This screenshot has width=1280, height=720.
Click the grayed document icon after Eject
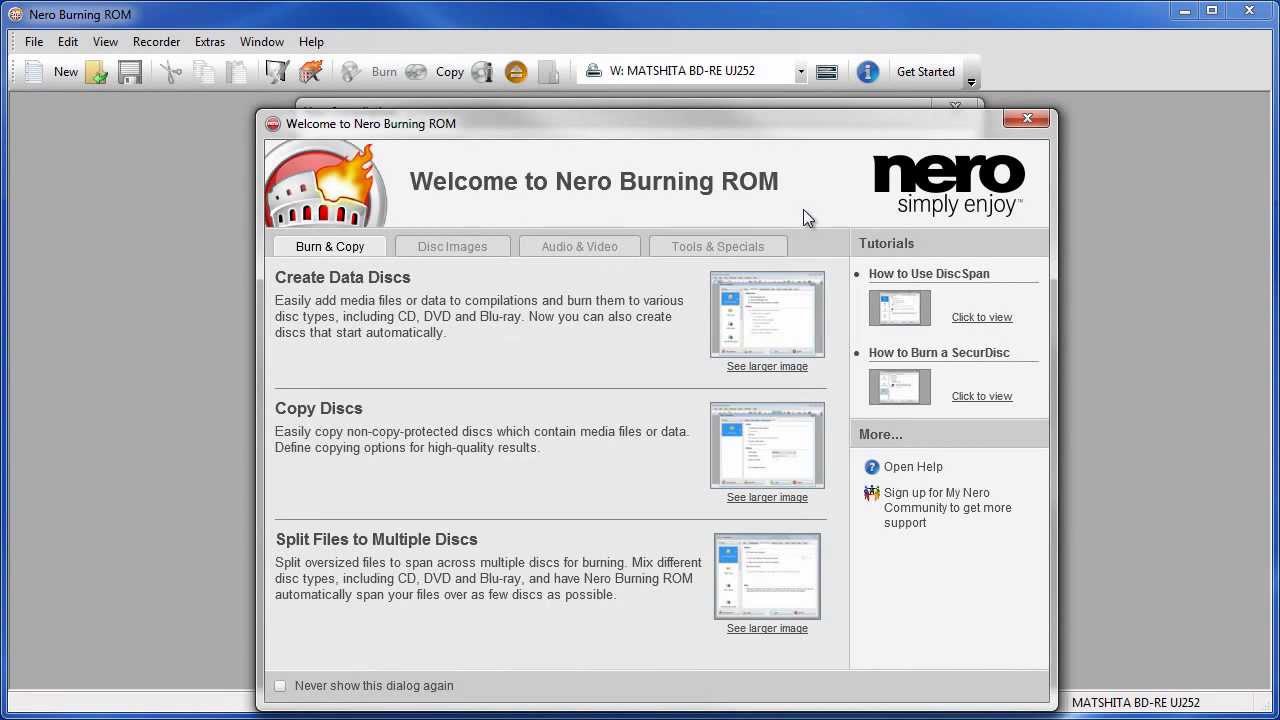point(548,72)
